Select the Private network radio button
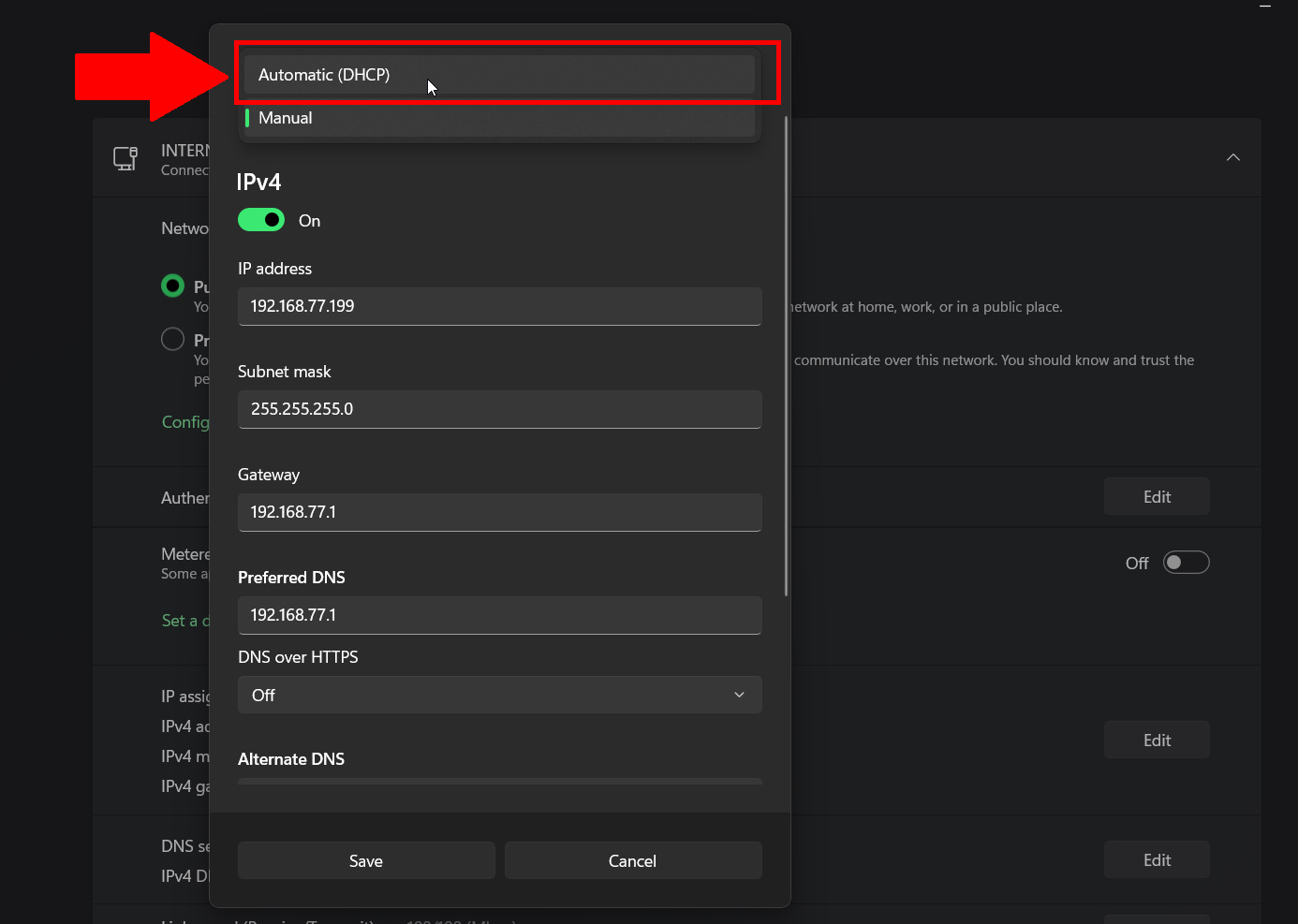 click(x=173, y=339)
